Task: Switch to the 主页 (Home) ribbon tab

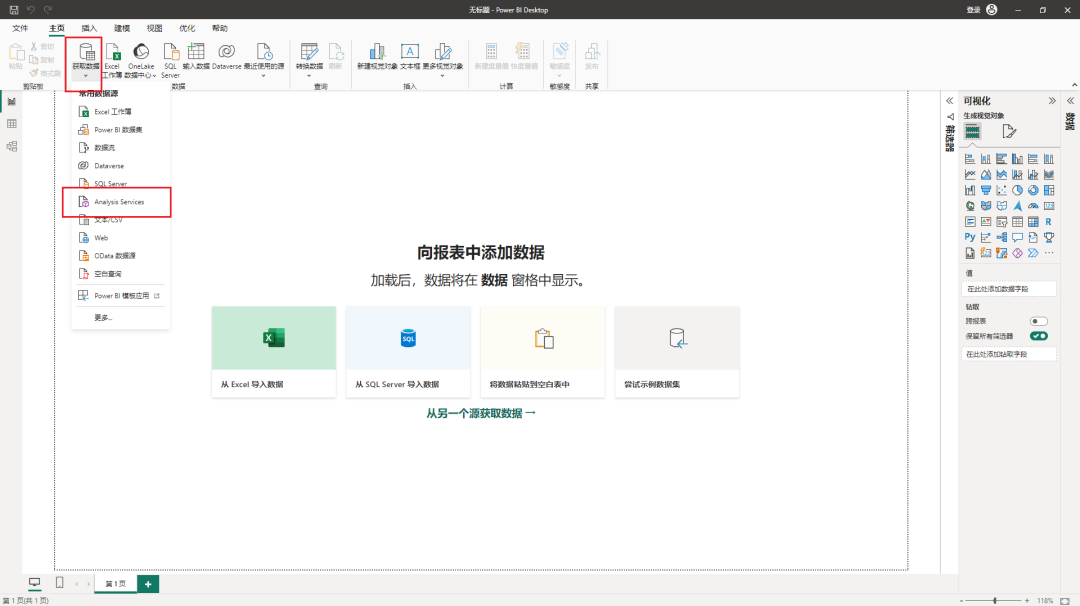Action: point(56,28)
